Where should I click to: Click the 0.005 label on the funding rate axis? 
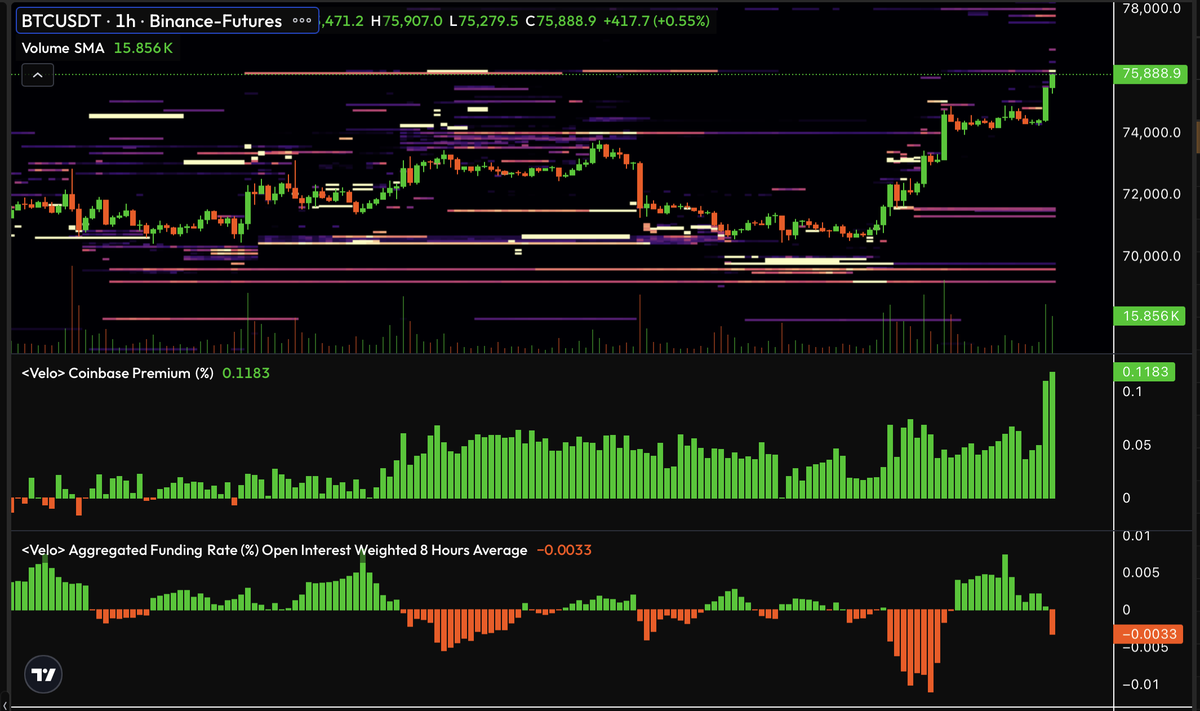(1139, 573)
